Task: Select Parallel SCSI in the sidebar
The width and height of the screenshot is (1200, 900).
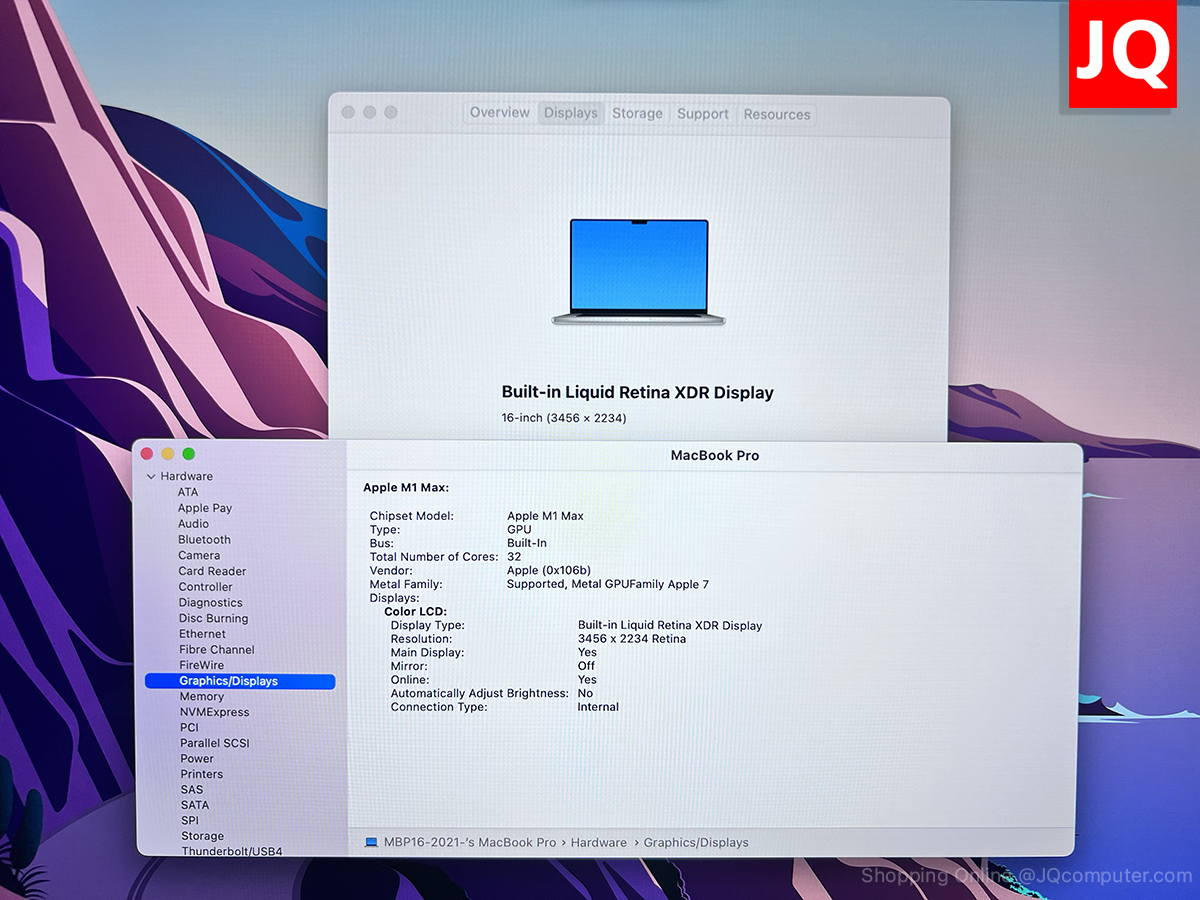Action: click(214, 743)
